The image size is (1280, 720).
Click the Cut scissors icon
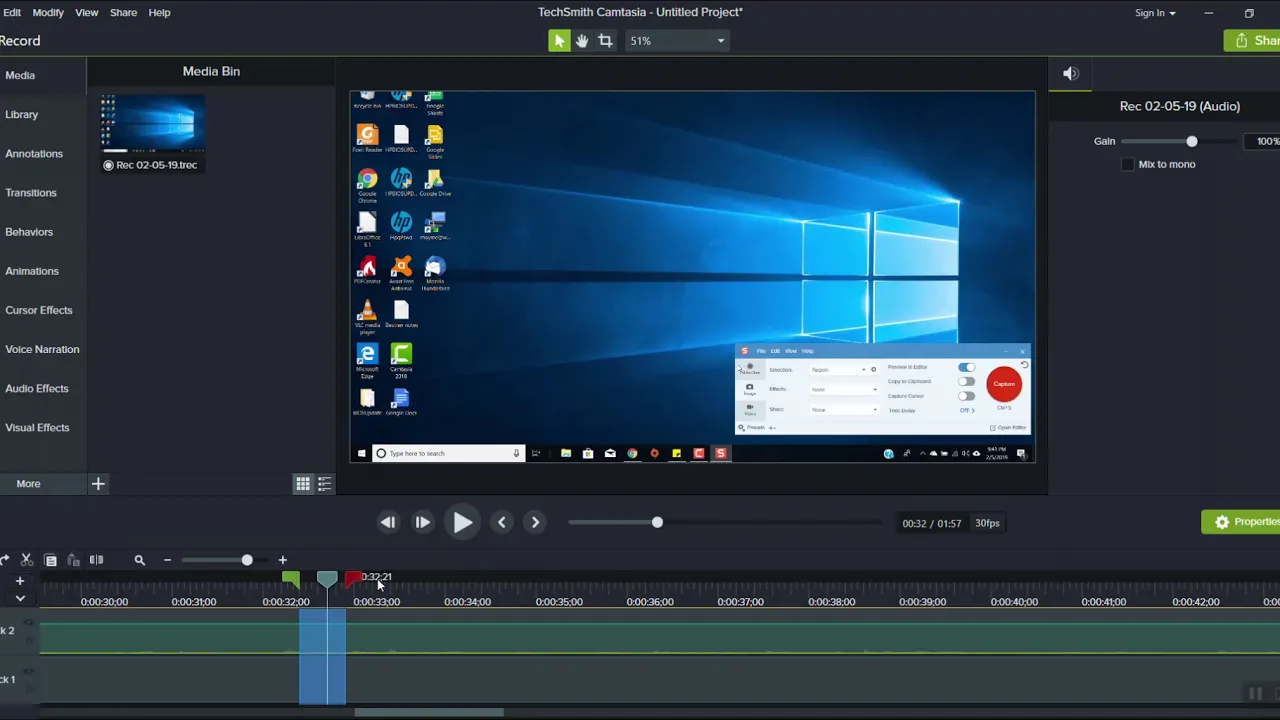pos(27,560)
